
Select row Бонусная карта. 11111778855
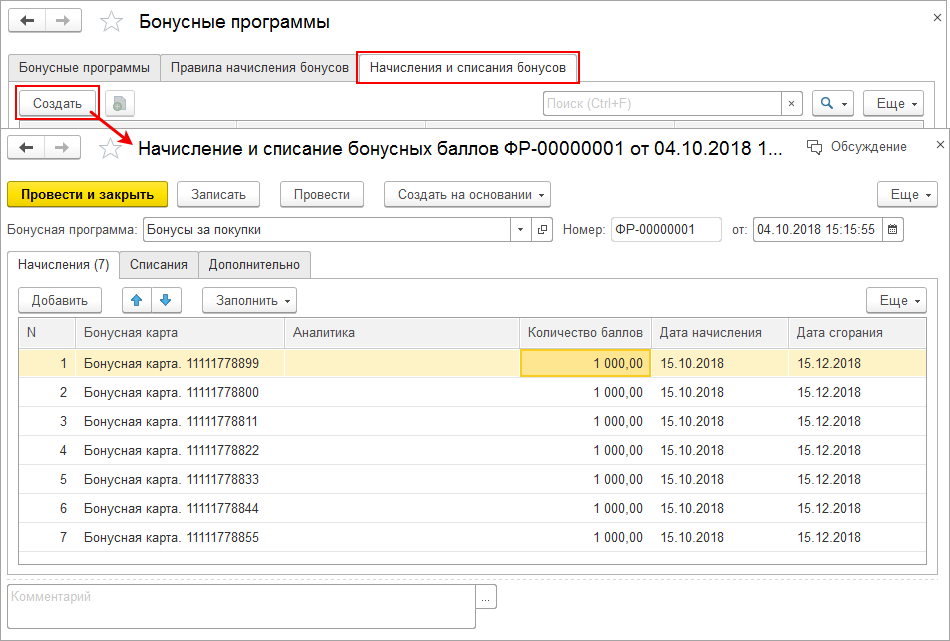tap(472, 537)
